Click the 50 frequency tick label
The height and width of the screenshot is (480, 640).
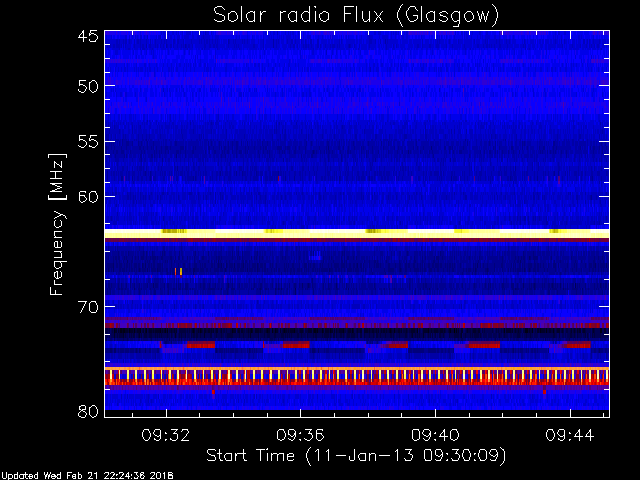(x=88, y=86)
